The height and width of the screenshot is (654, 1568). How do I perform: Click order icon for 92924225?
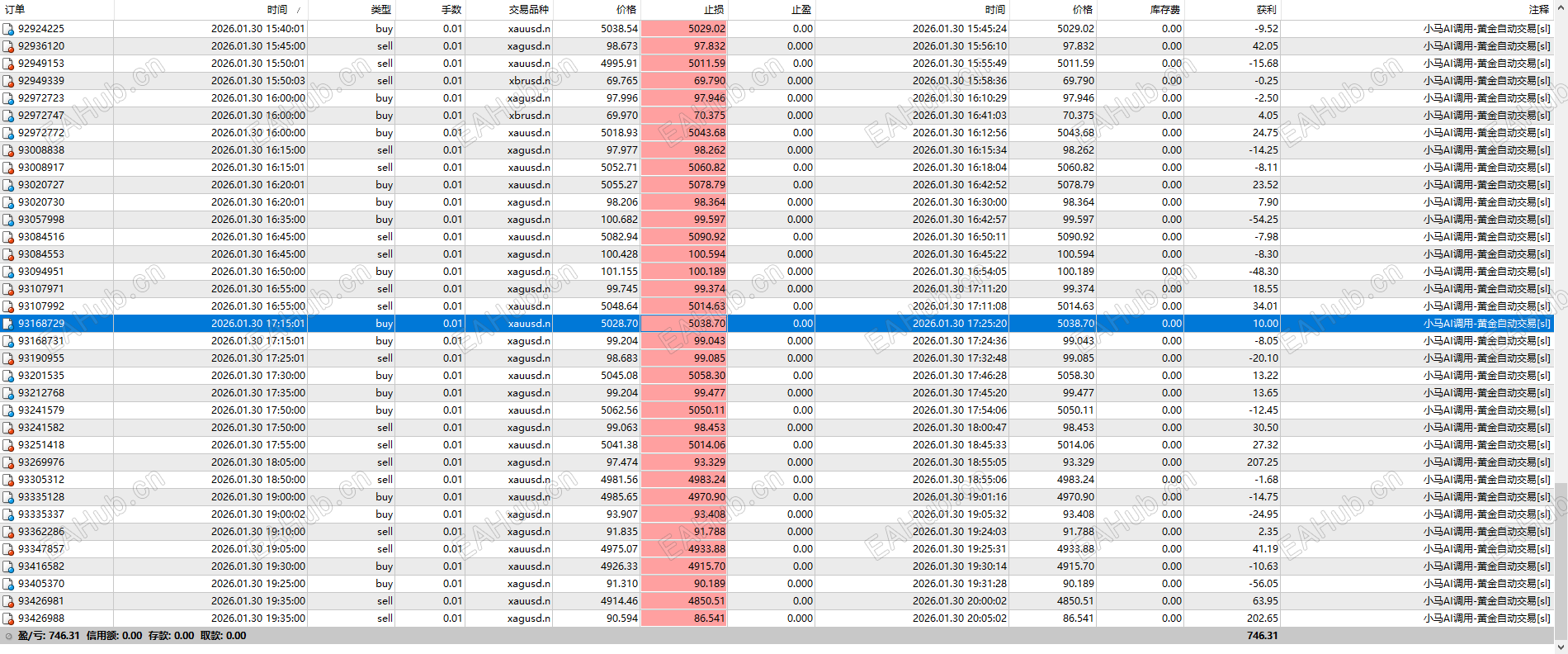click(x=8, y=29)
